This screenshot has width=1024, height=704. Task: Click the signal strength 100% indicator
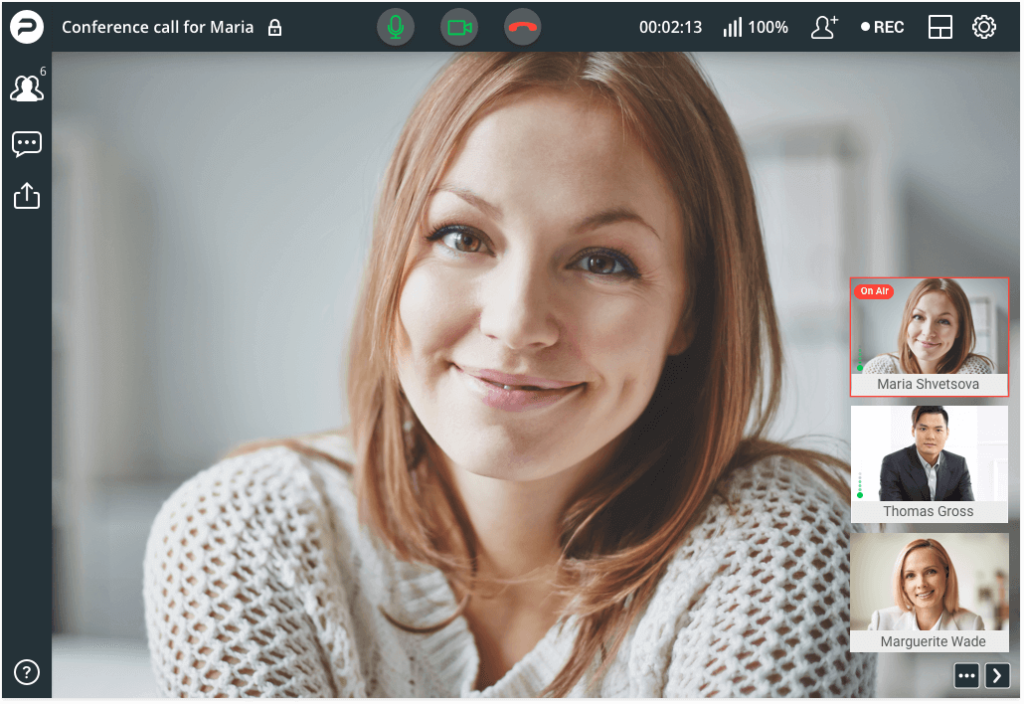point(755,27)
